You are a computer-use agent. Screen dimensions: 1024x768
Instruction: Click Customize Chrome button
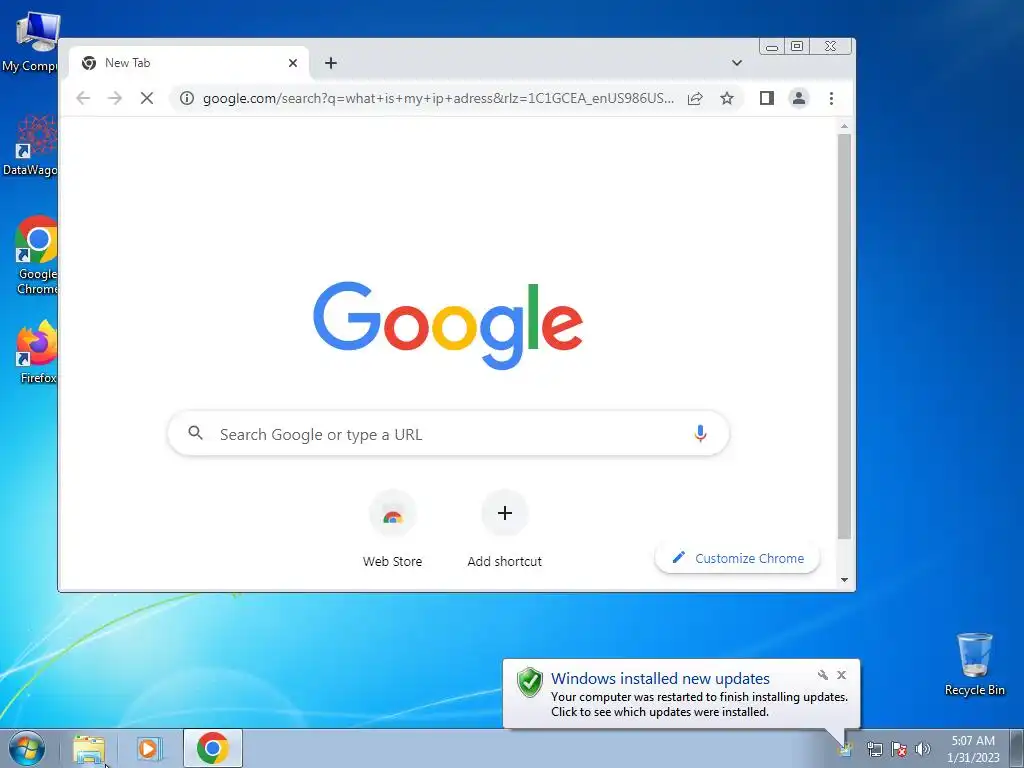pyautogui.click(x=737, y=558)
